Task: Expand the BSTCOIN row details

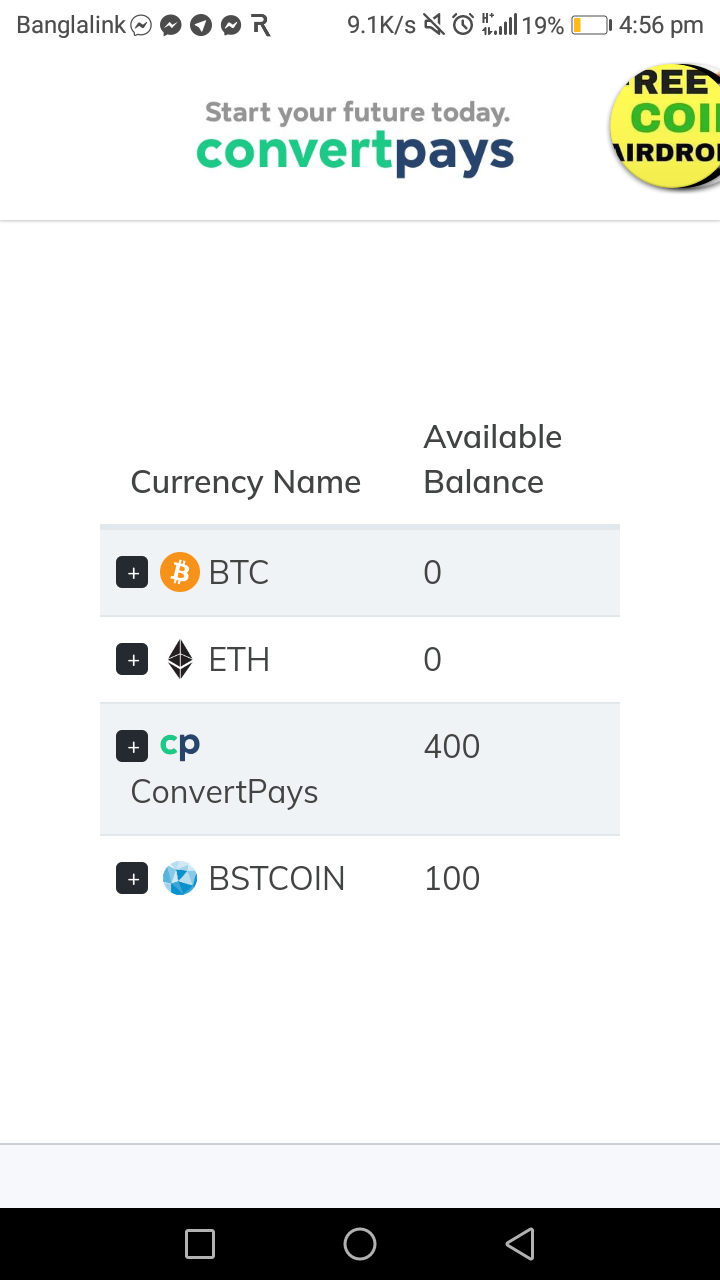Action: coord(132,879)
